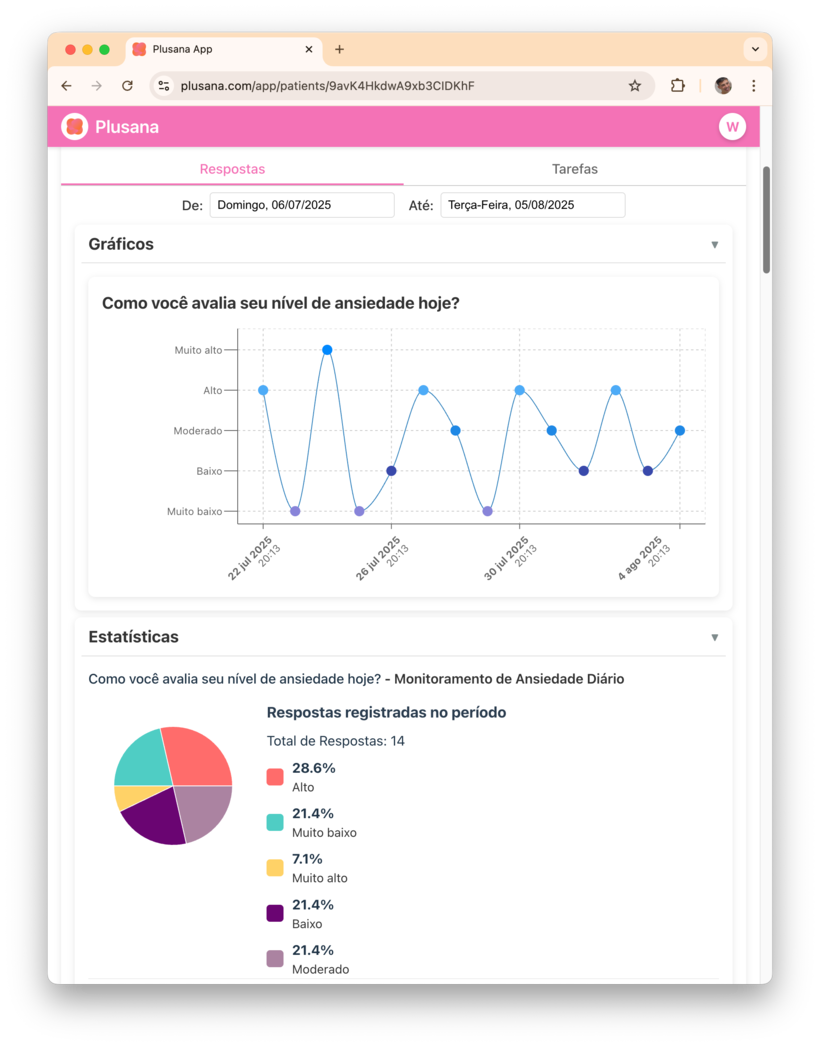This screenshot has height=1047, width=820.
Task: Click the Muito alto peak data point
Action: tap(327, 350)
